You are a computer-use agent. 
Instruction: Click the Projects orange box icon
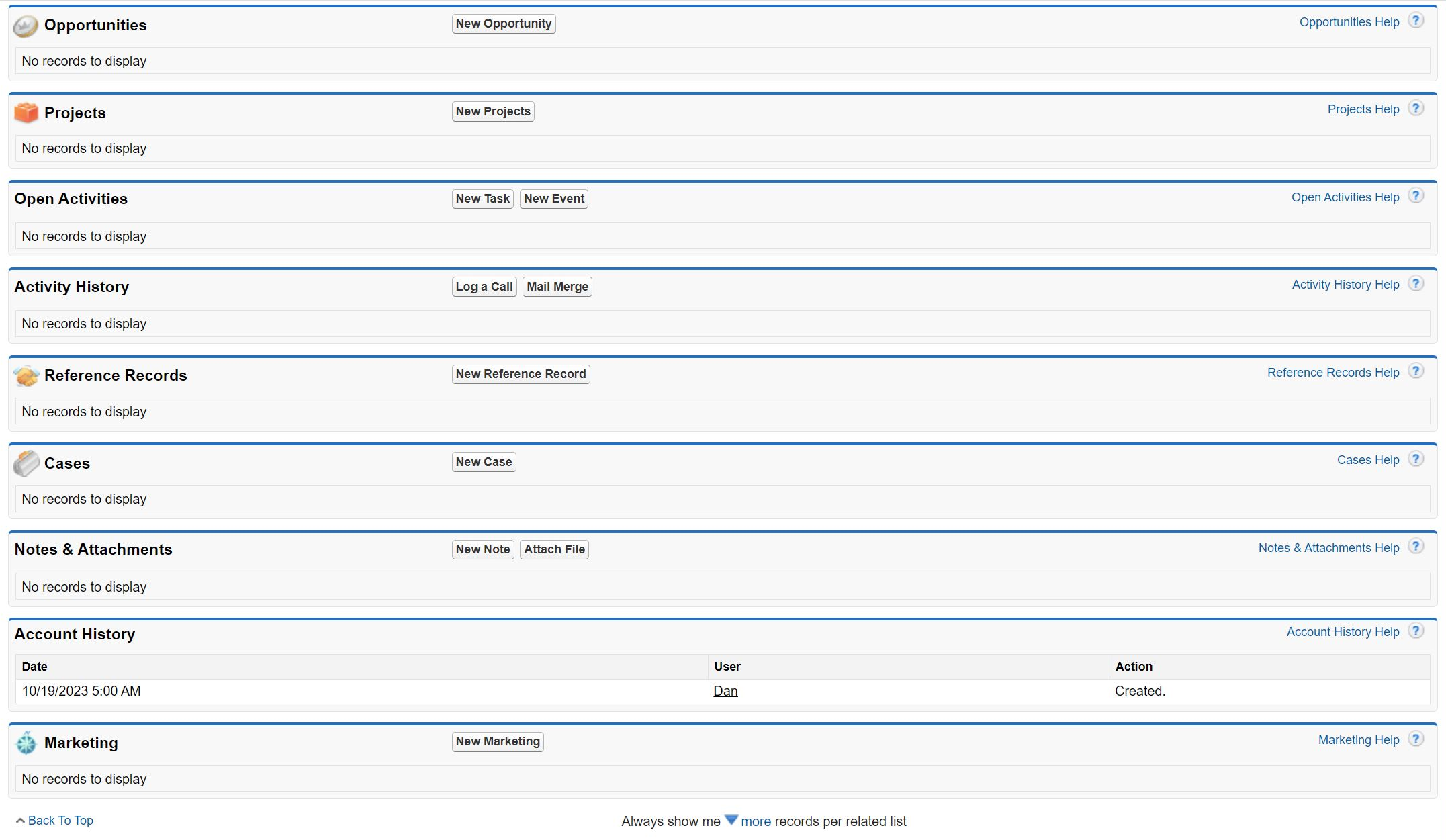(x=26, y=113)
